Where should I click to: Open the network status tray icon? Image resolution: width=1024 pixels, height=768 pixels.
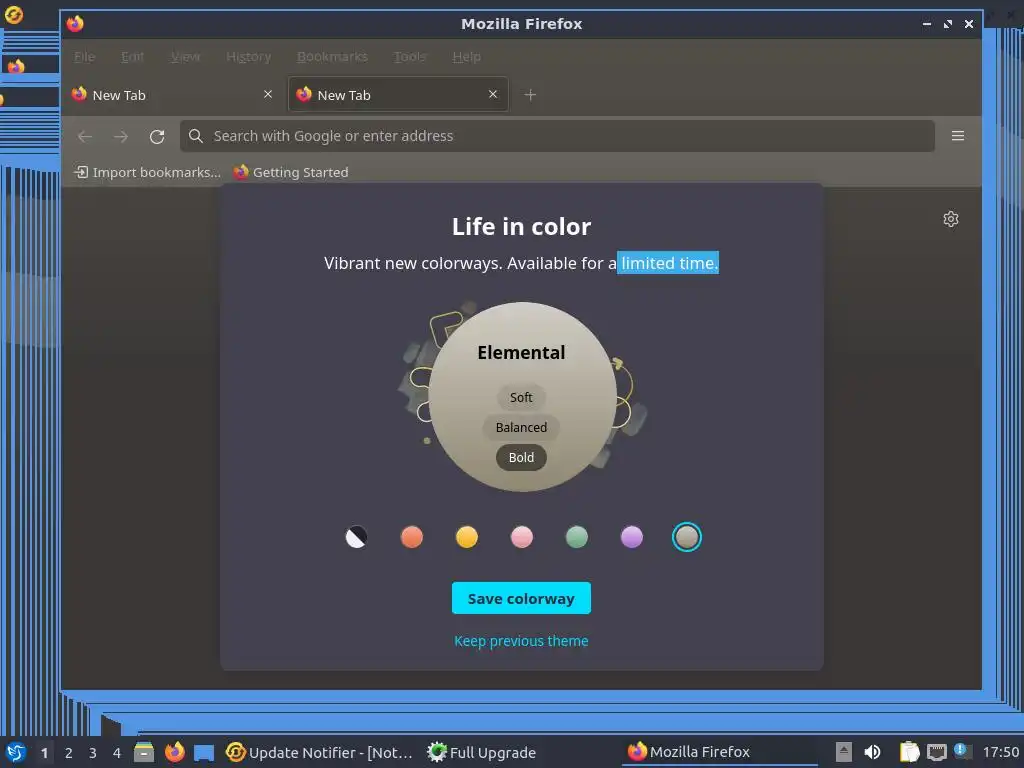[x=937, y=752]
